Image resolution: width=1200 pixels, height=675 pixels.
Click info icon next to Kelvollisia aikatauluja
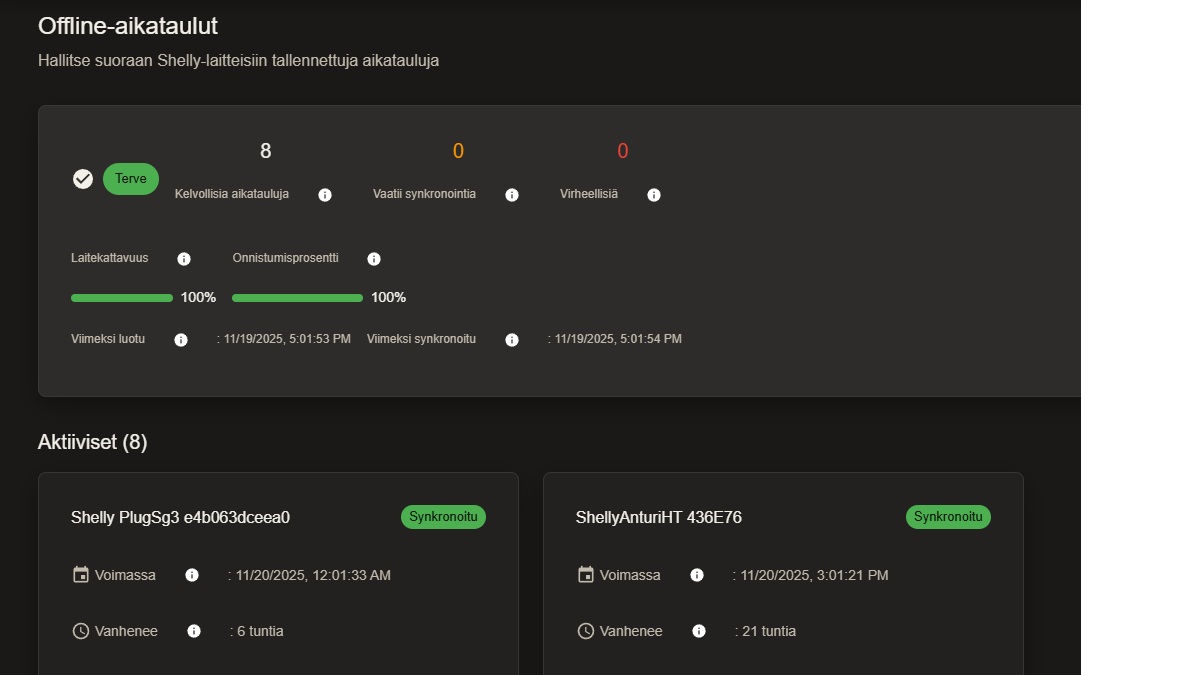click(325, 195)
